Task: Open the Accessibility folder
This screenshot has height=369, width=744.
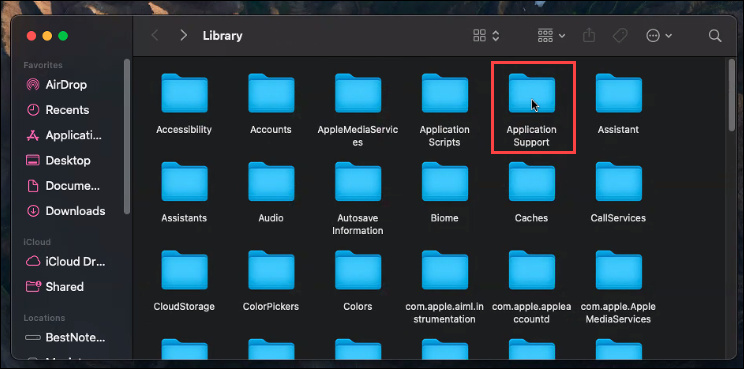Action: coord(184,94)
